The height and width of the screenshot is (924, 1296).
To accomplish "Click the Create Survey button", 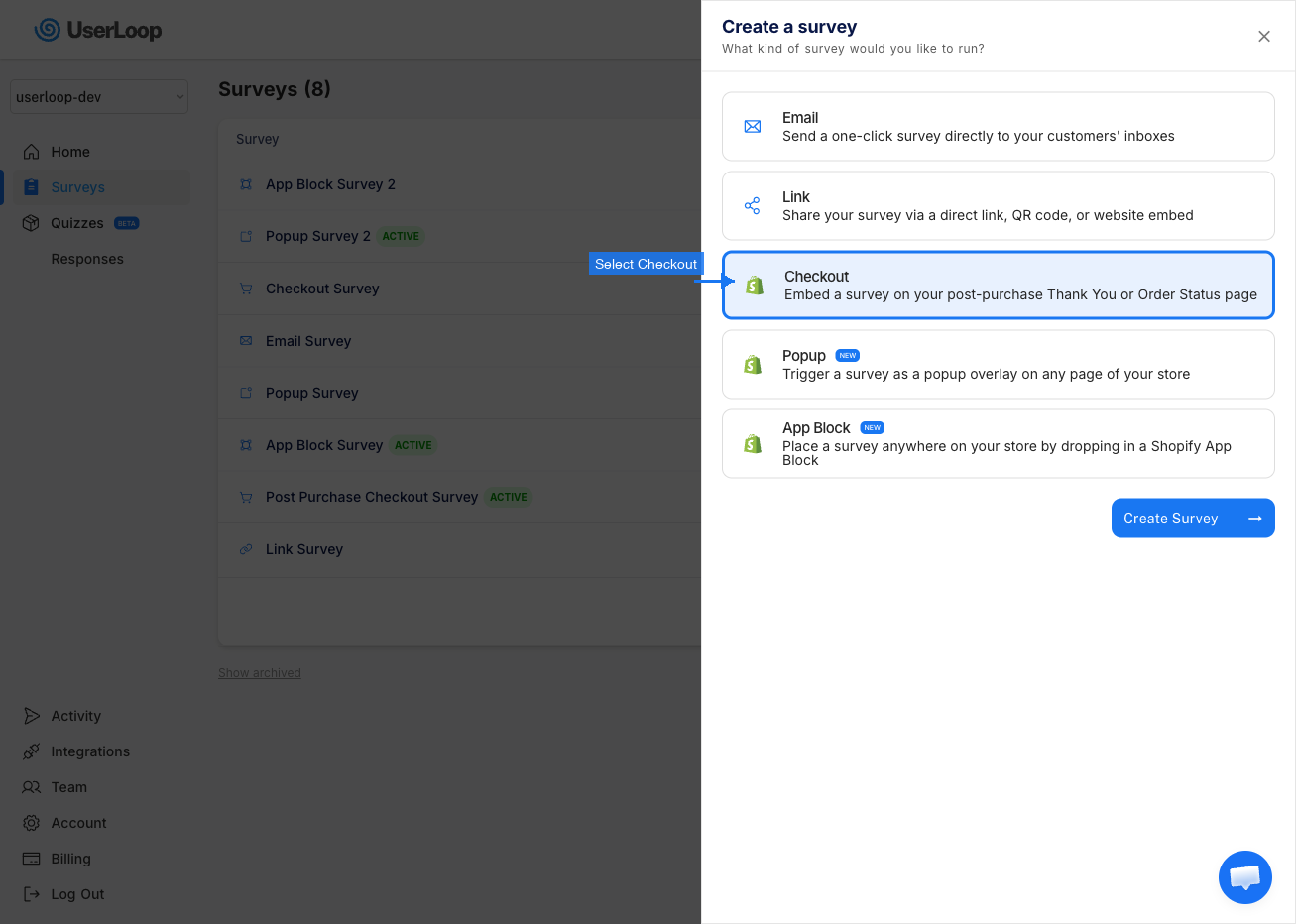I will 1193,518.
